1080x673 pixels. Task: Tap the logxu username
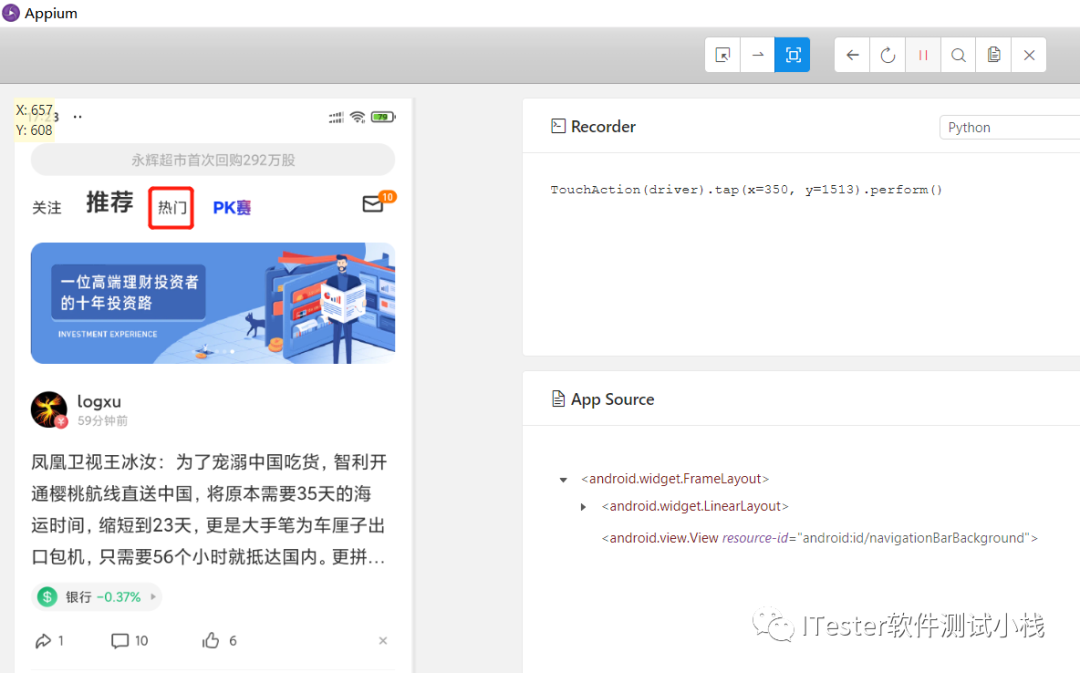pyautogui.click(x=99, y=402)
